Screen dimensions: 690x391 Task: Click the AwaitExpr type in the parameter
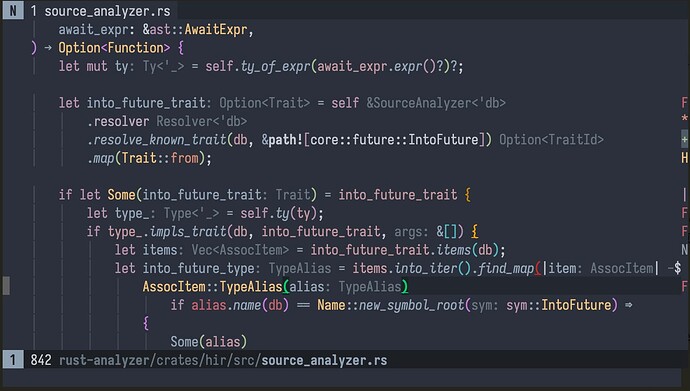click(216, 29)
